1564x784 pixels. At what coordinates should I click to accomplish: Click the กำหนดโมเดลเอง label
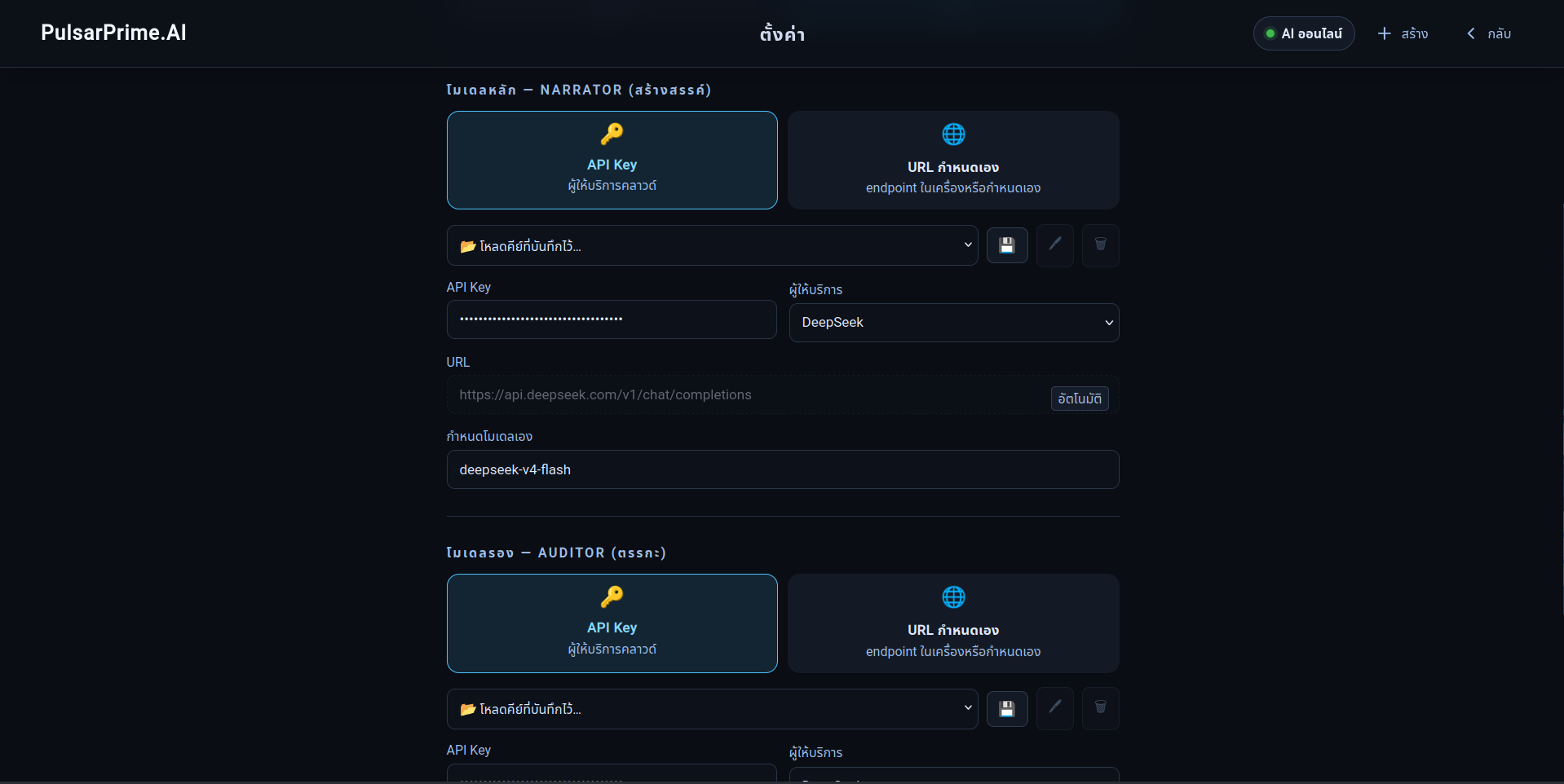[x=489, y=436]
